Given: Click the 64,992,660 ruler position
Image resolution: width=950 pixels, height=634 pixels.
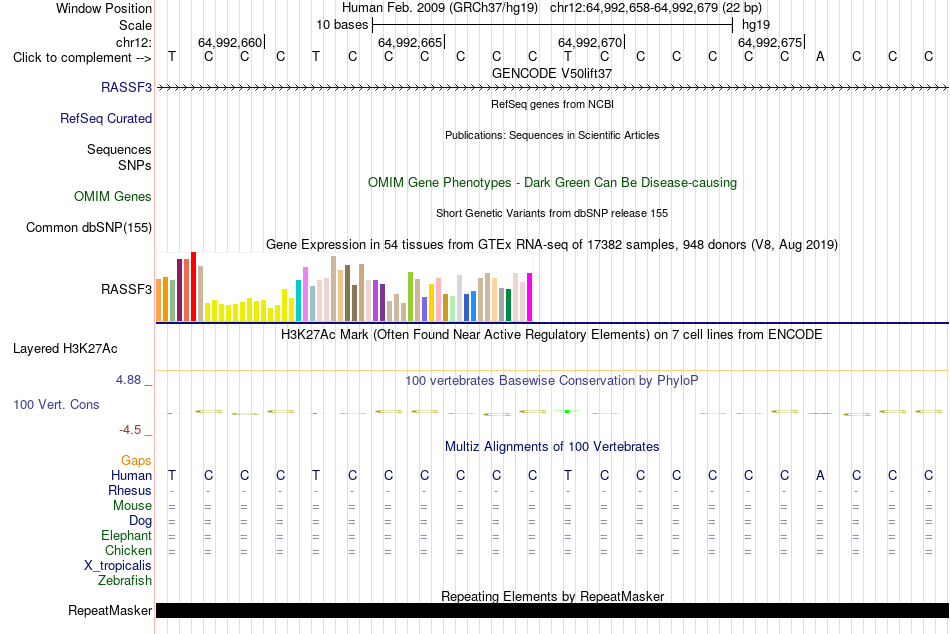Looking at the screenshot, I should pos(230,42).
